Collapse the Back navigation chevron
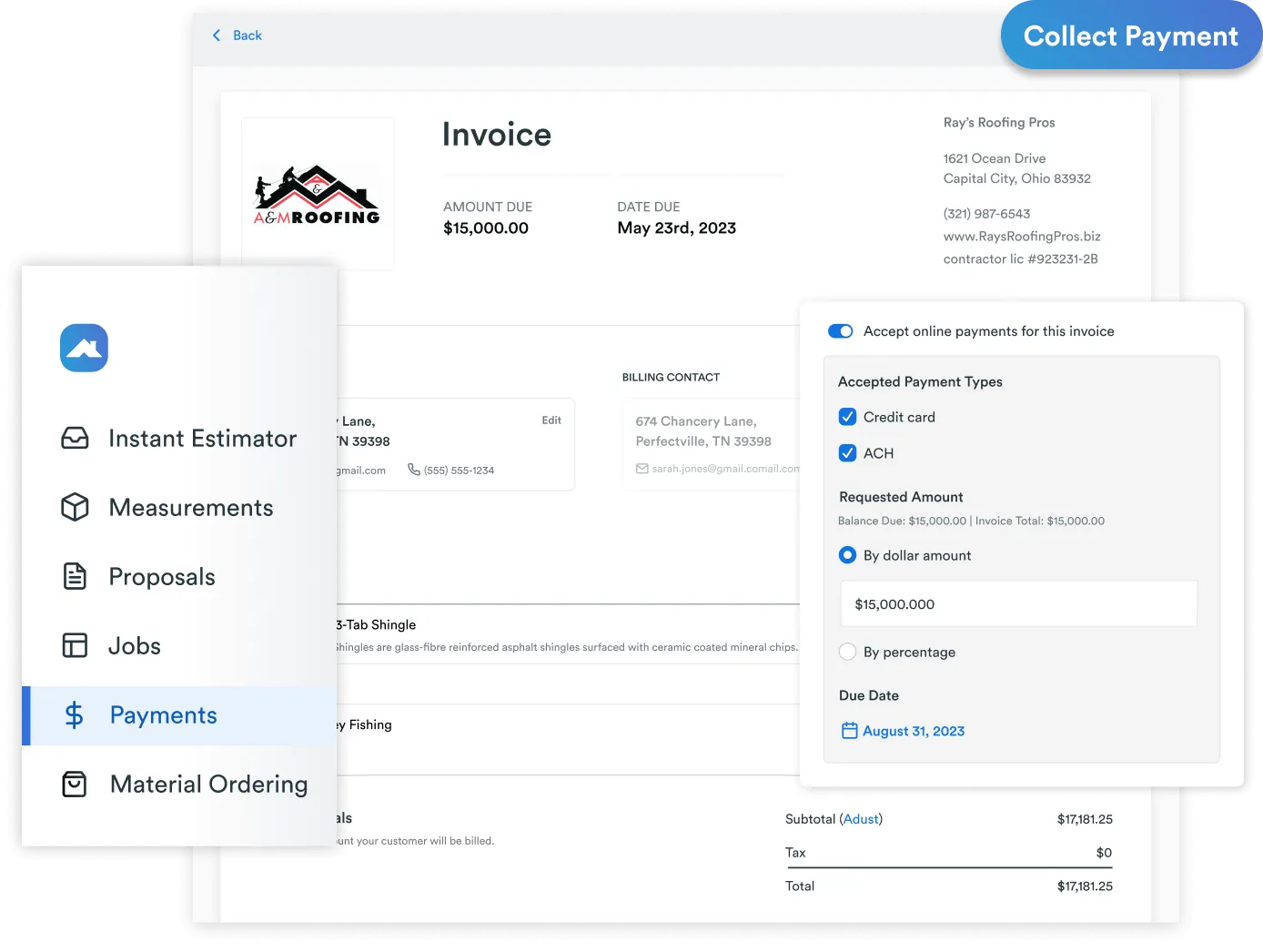The width and height of the screenshot is (1263, 952). click(216, 35)
